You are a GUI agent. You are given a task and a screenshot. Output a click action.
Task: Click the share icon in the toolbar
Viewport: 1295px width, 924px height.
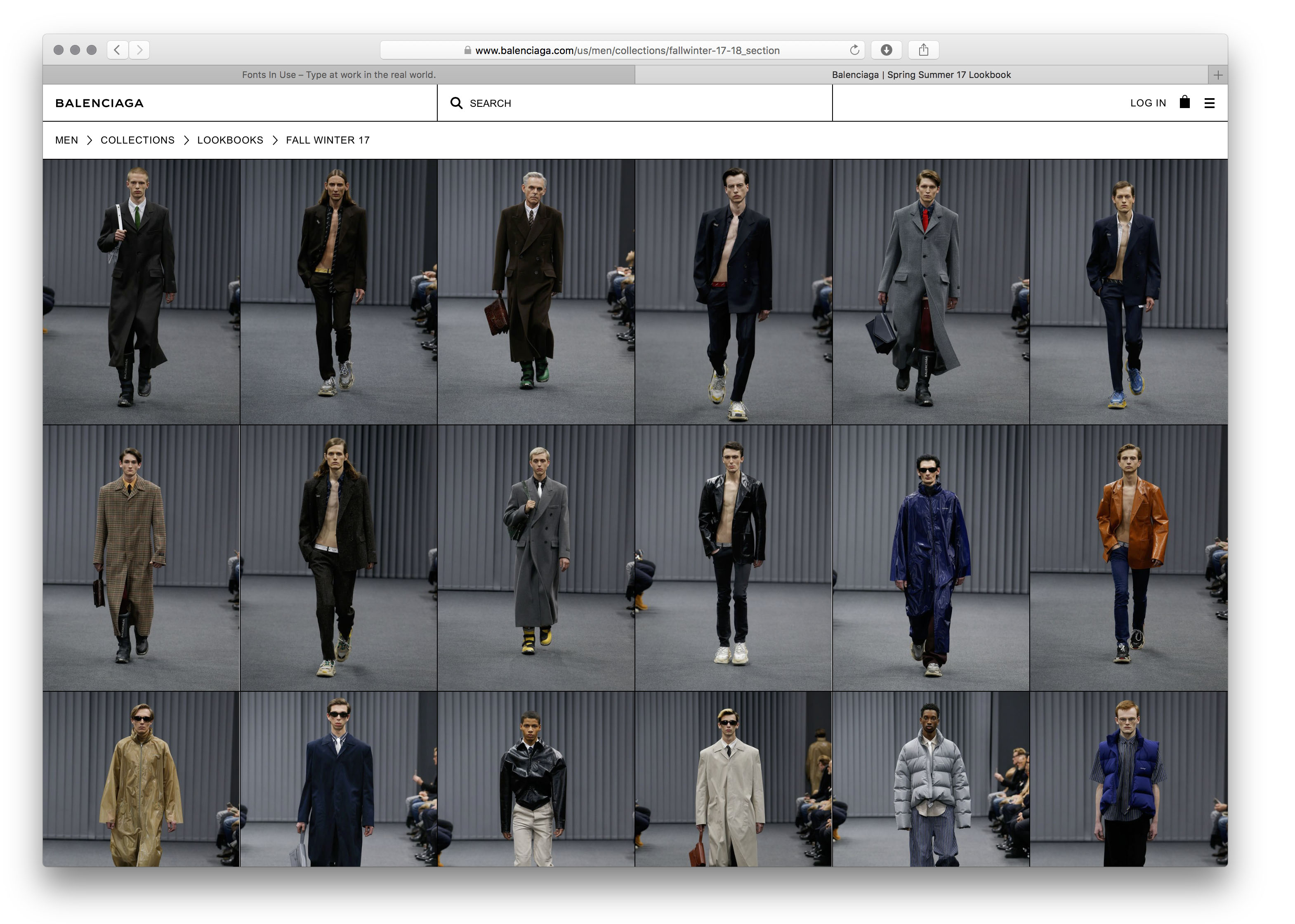(923, 50)
